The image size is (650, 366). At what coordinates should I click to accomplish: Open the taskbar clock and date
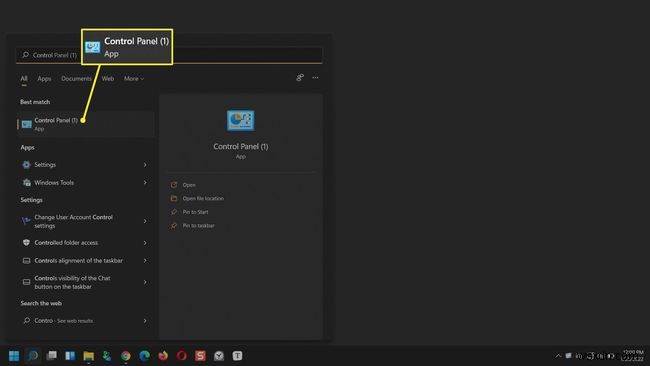click(633, 356)
